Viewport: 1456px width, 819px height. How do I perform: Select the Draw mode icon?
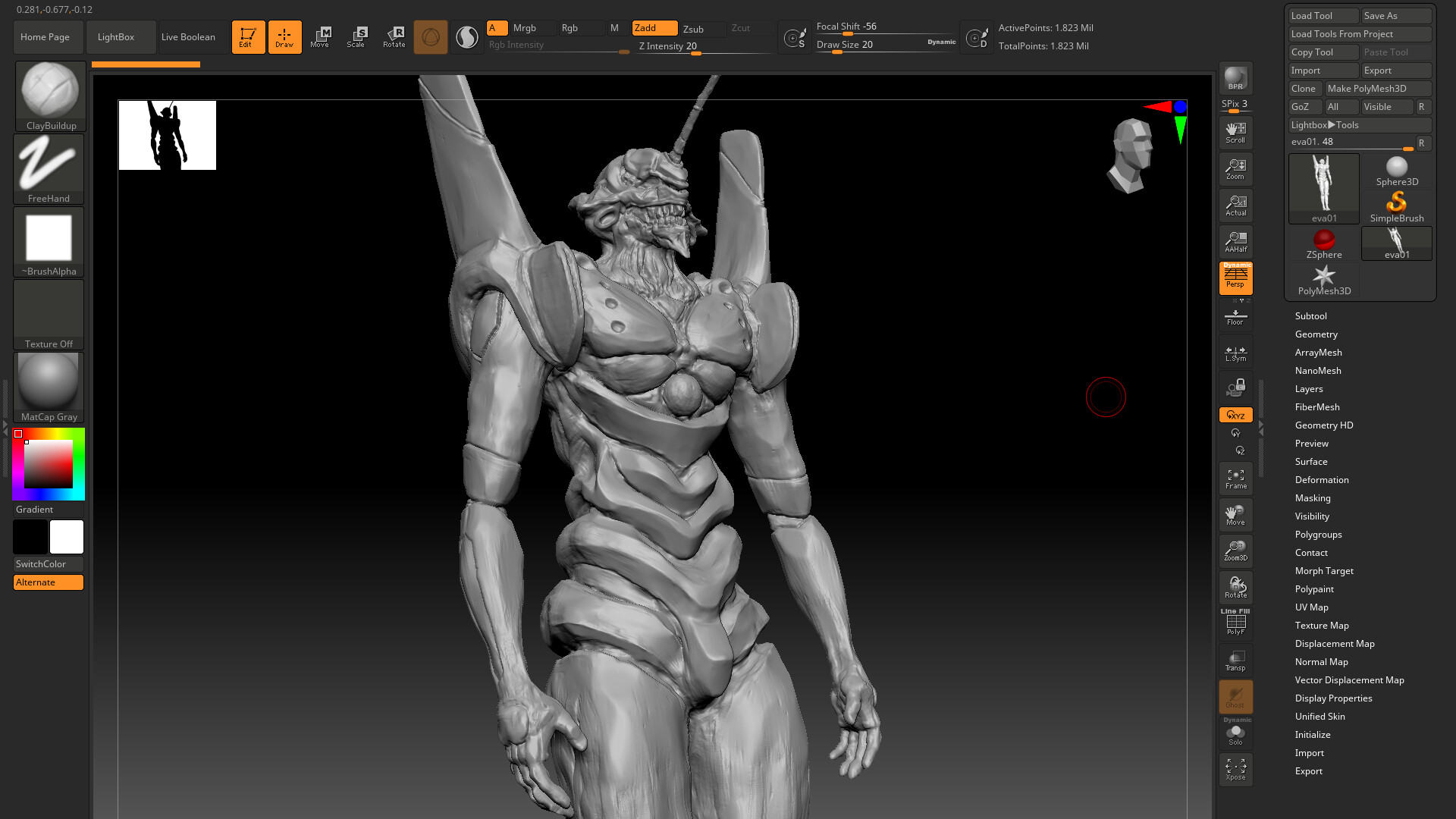click(284, 36)
